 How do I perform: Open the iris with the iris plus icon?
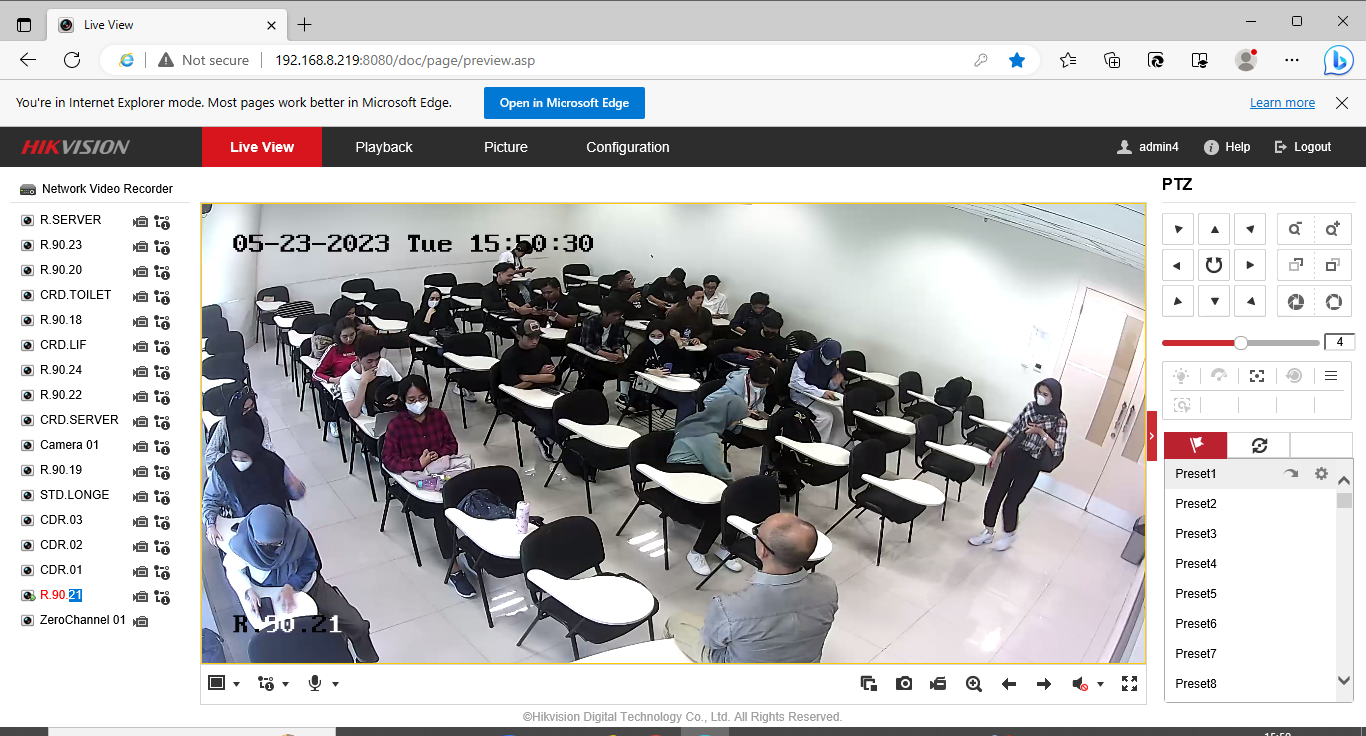[x=1333, y=301]
